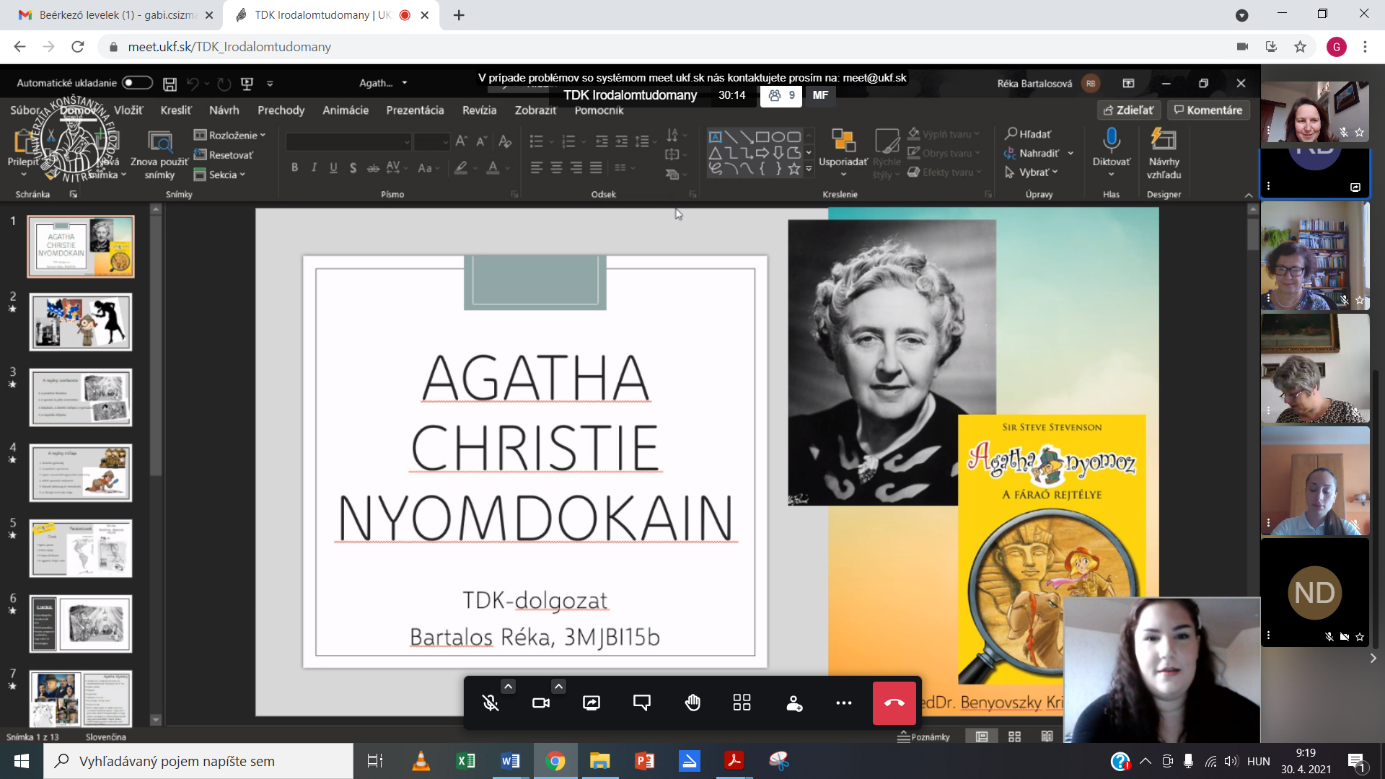
Task: Click Zdieľať share button
Action: pos(1129,110)
